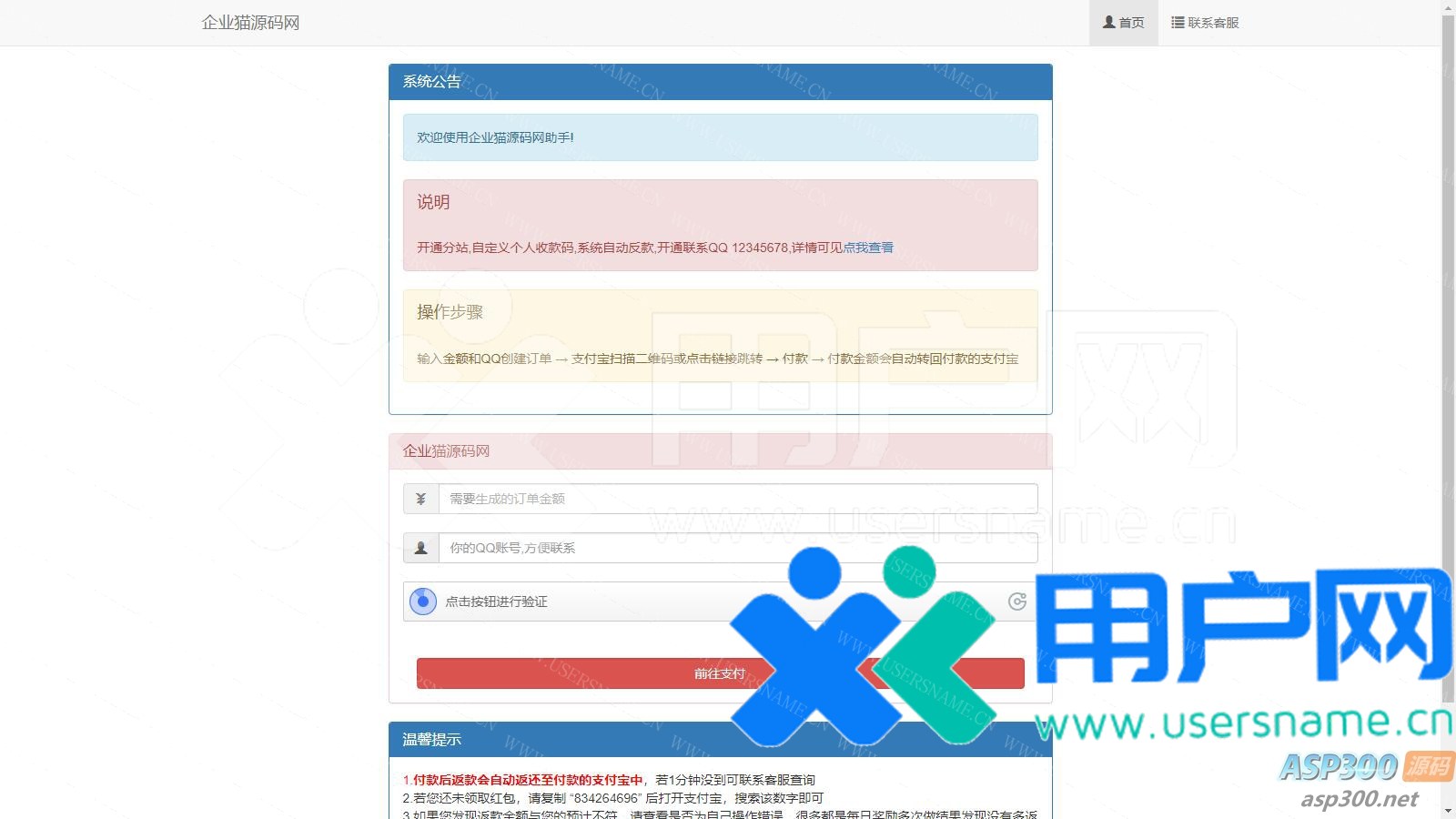Click the 前往支付 red button
This screenshot has width=1456, height=819.
coord(721,673)
